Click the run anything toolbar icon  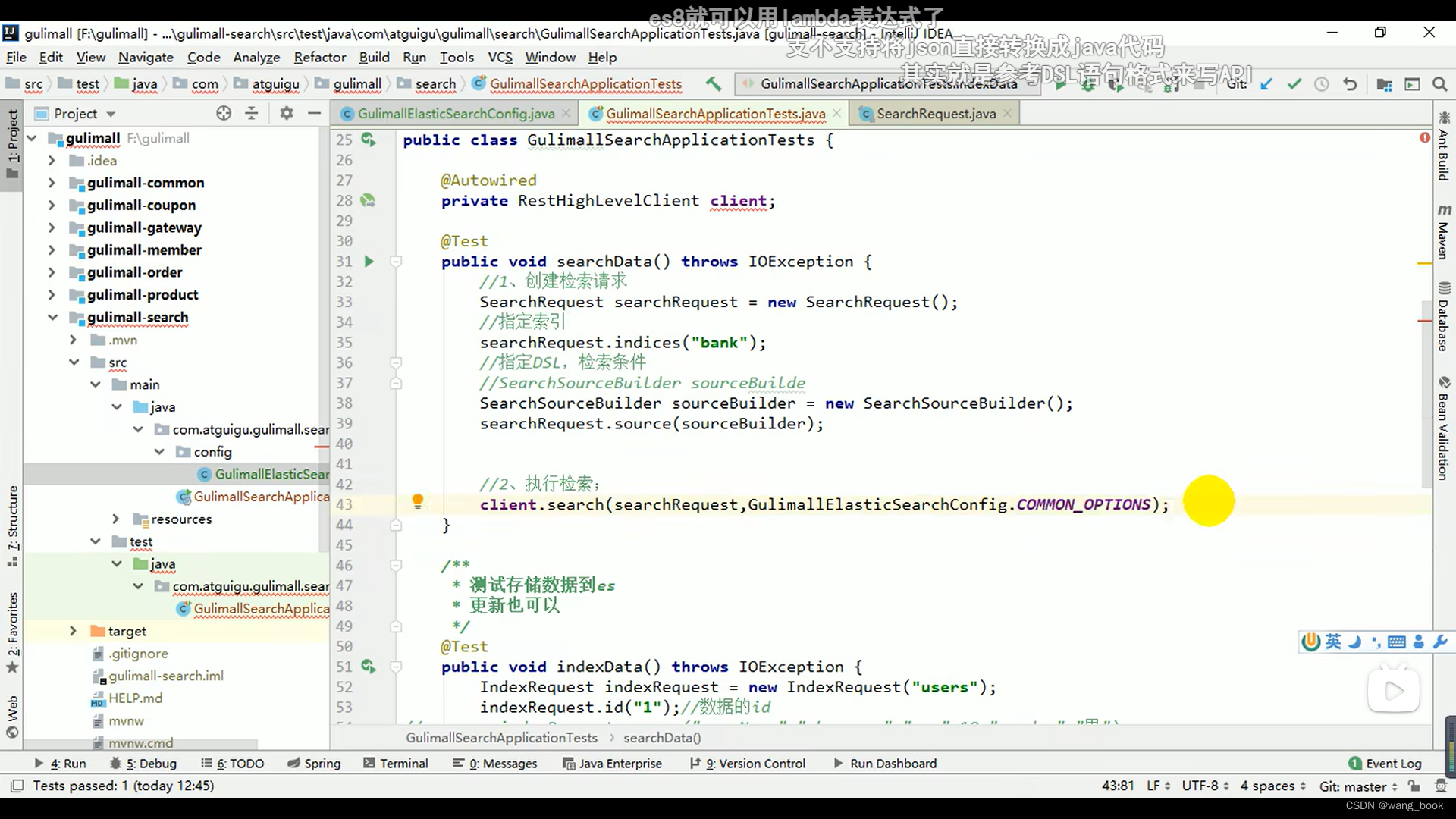[1412, 84]
